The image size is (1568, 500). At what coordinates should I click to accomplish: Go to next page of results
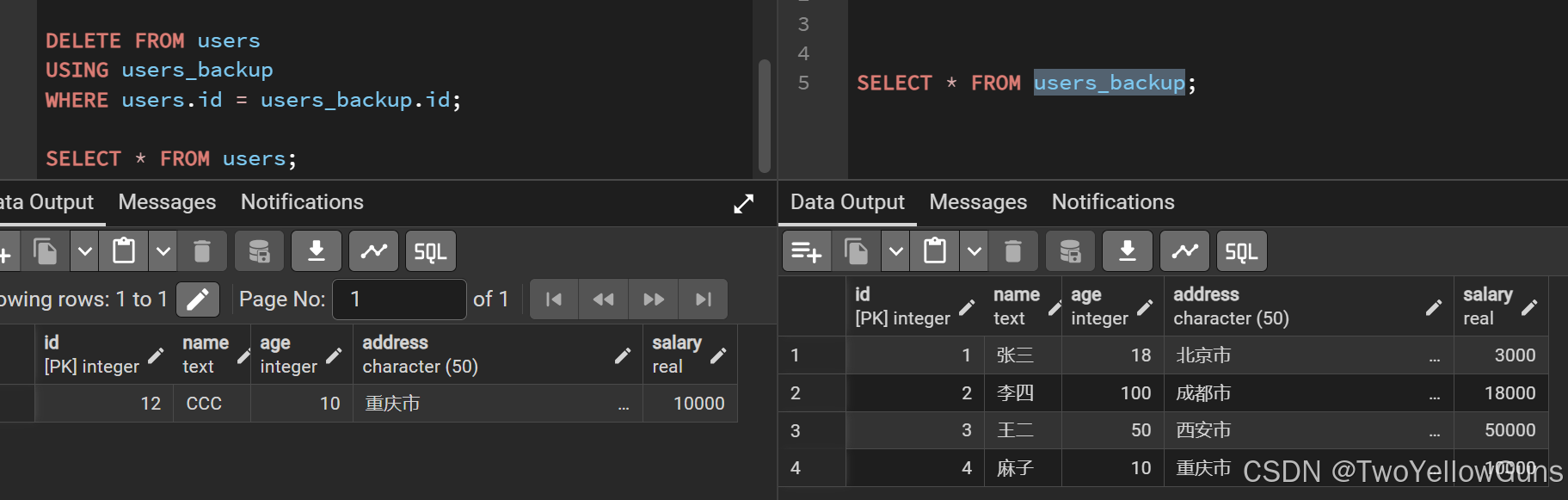pos(654,299)
